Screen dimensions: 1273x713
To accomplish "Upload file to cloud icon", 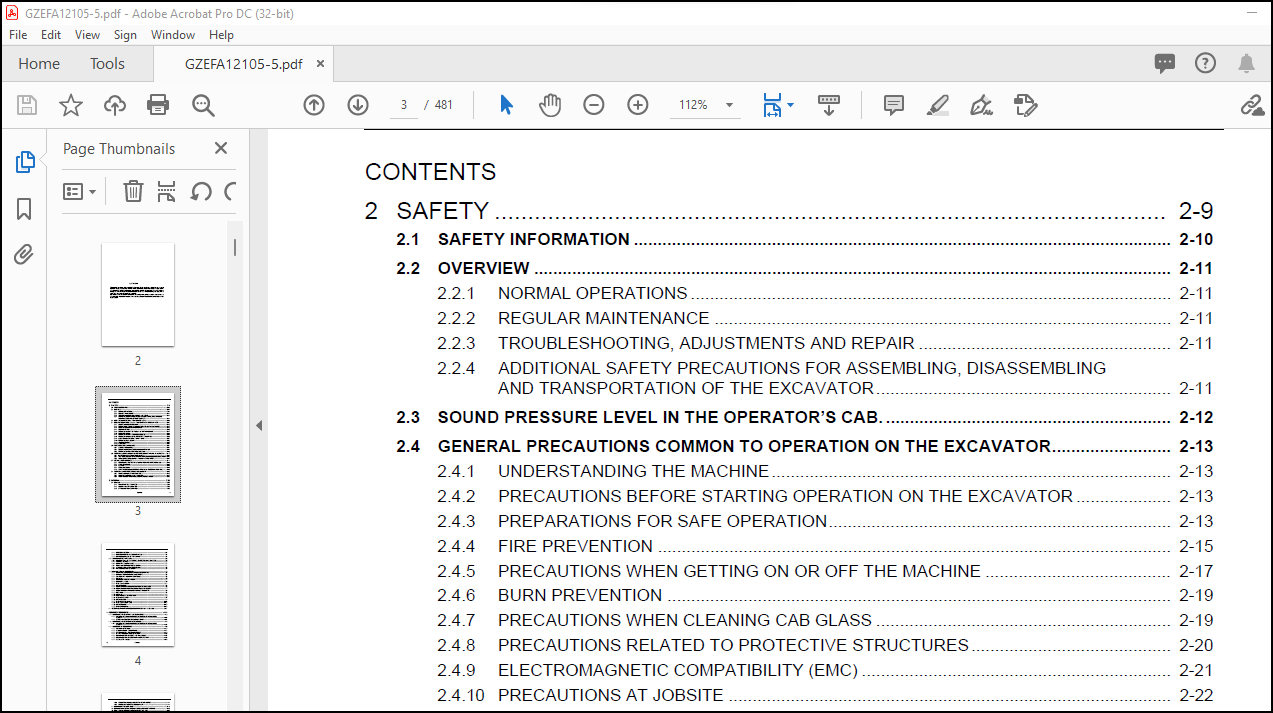I will pos(115,105).
